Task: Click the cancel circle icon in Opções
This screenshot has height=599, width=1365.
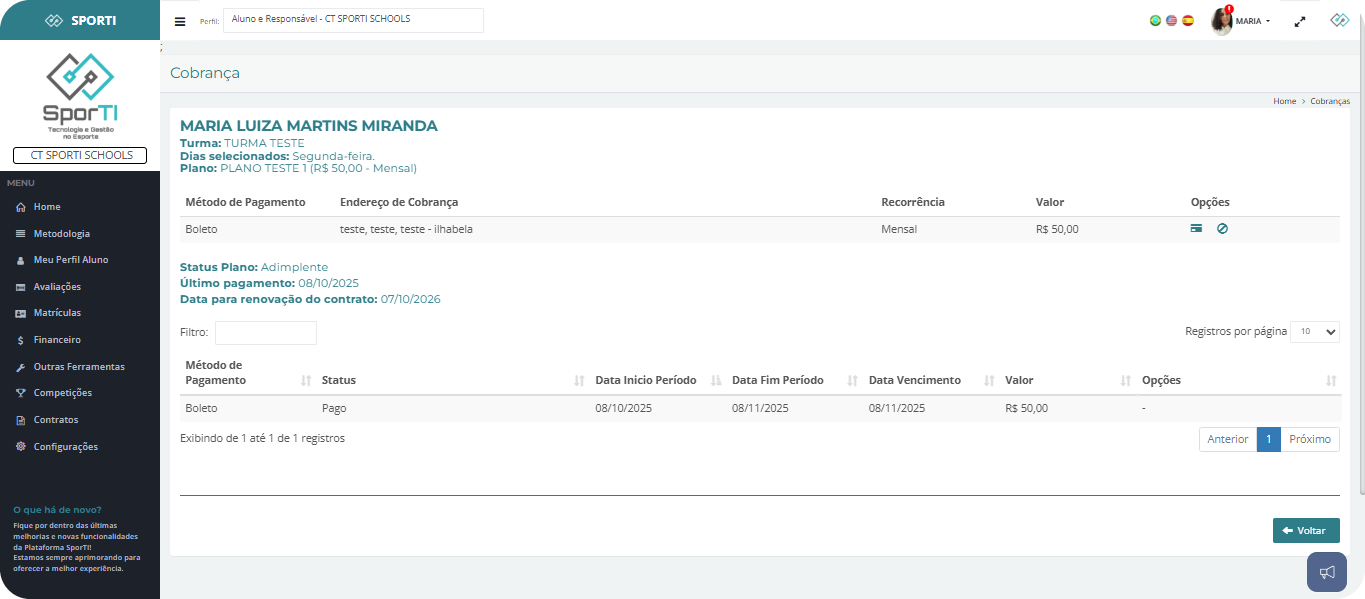Action: (1222, 229)
